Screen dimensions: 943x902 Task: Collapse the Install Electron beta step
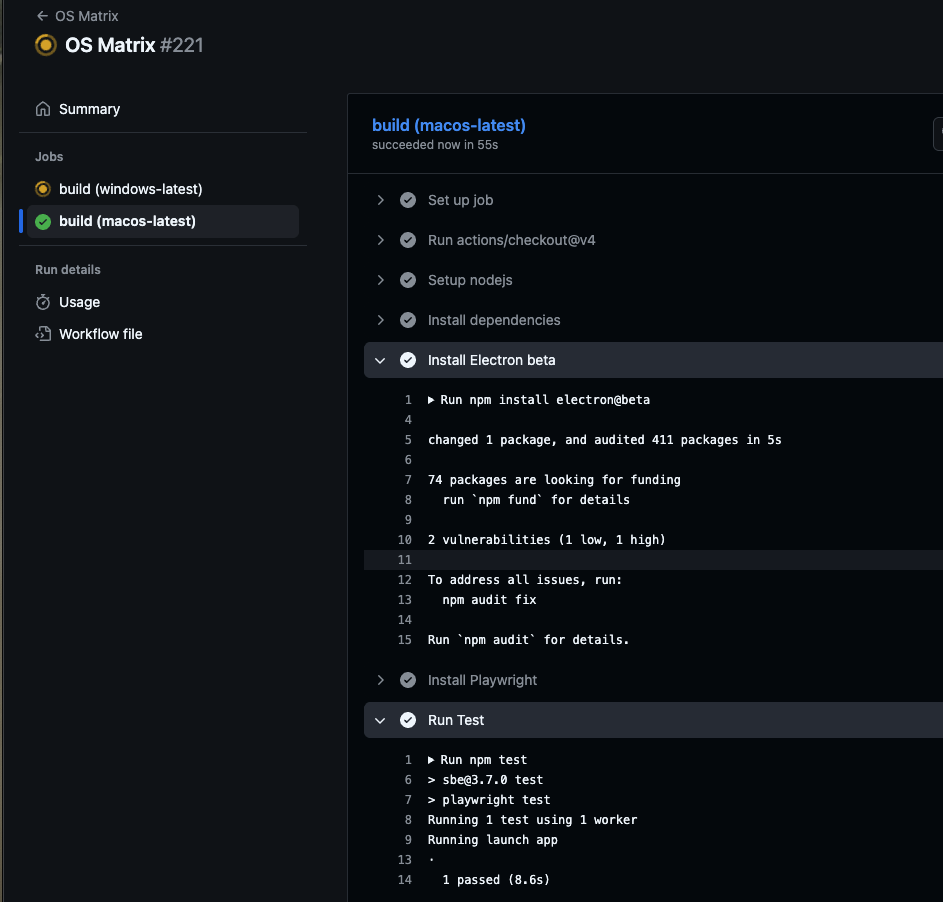click(x=379, y=360)
